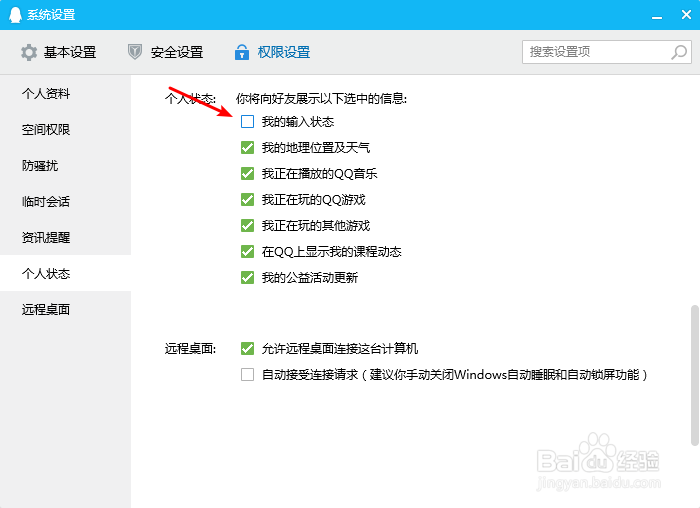Click the QQ penguin logo icon

(x=15, y=14)
